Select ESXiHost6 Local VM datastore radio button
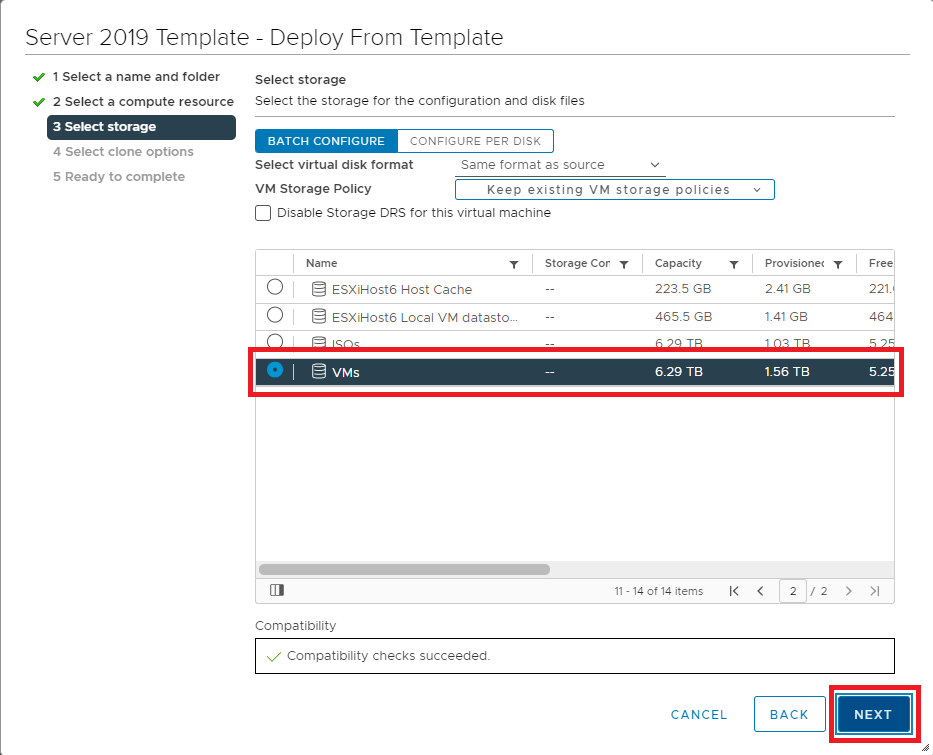933x755 pixels. pyautogui.click(x=274, y=315)
